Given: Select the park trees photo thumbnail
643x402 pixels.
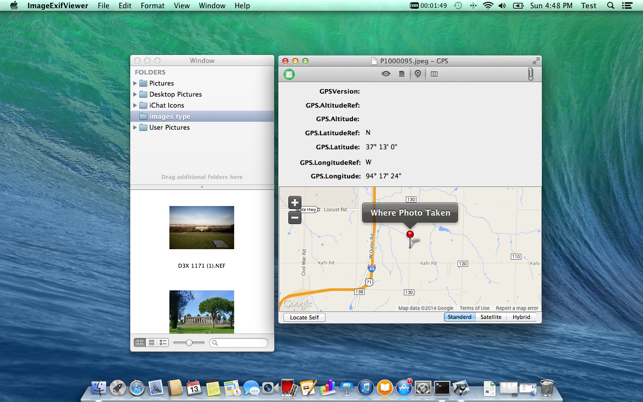Looking at the screenshot, I should (202, 312).
